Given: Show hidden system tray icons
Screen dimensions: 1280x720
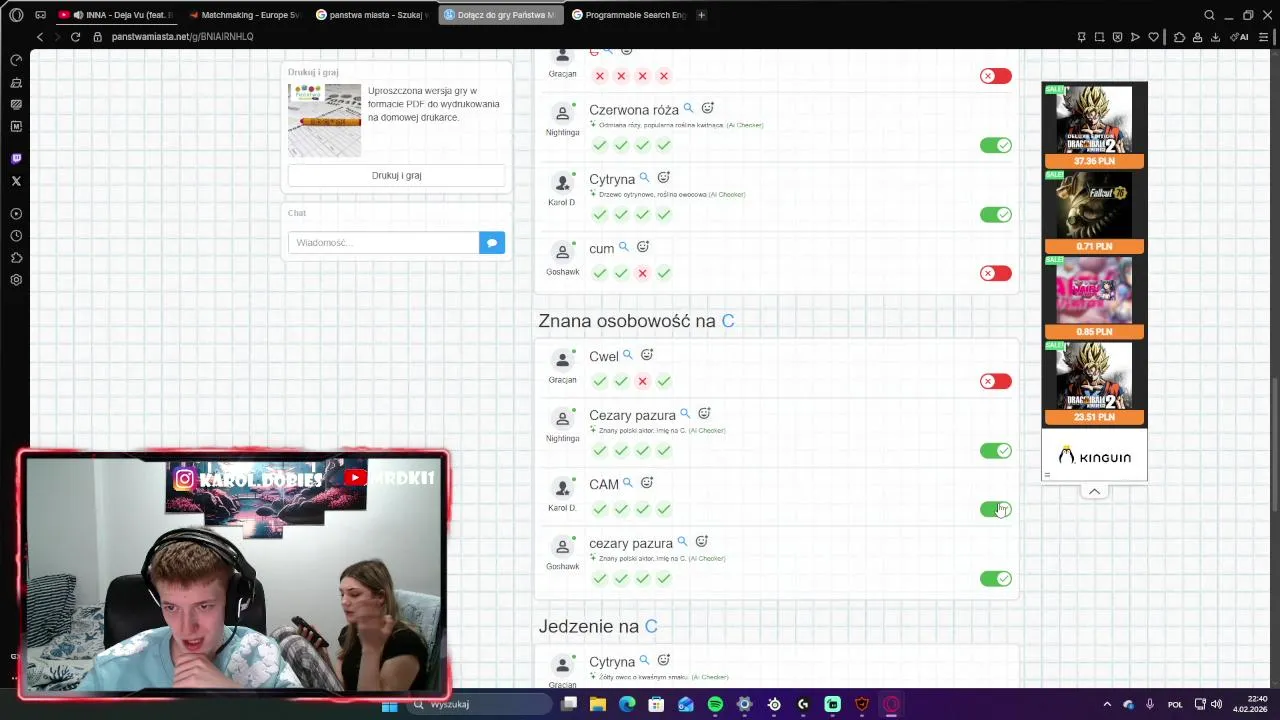Looking at the screenshot, I should [1107, 705].
